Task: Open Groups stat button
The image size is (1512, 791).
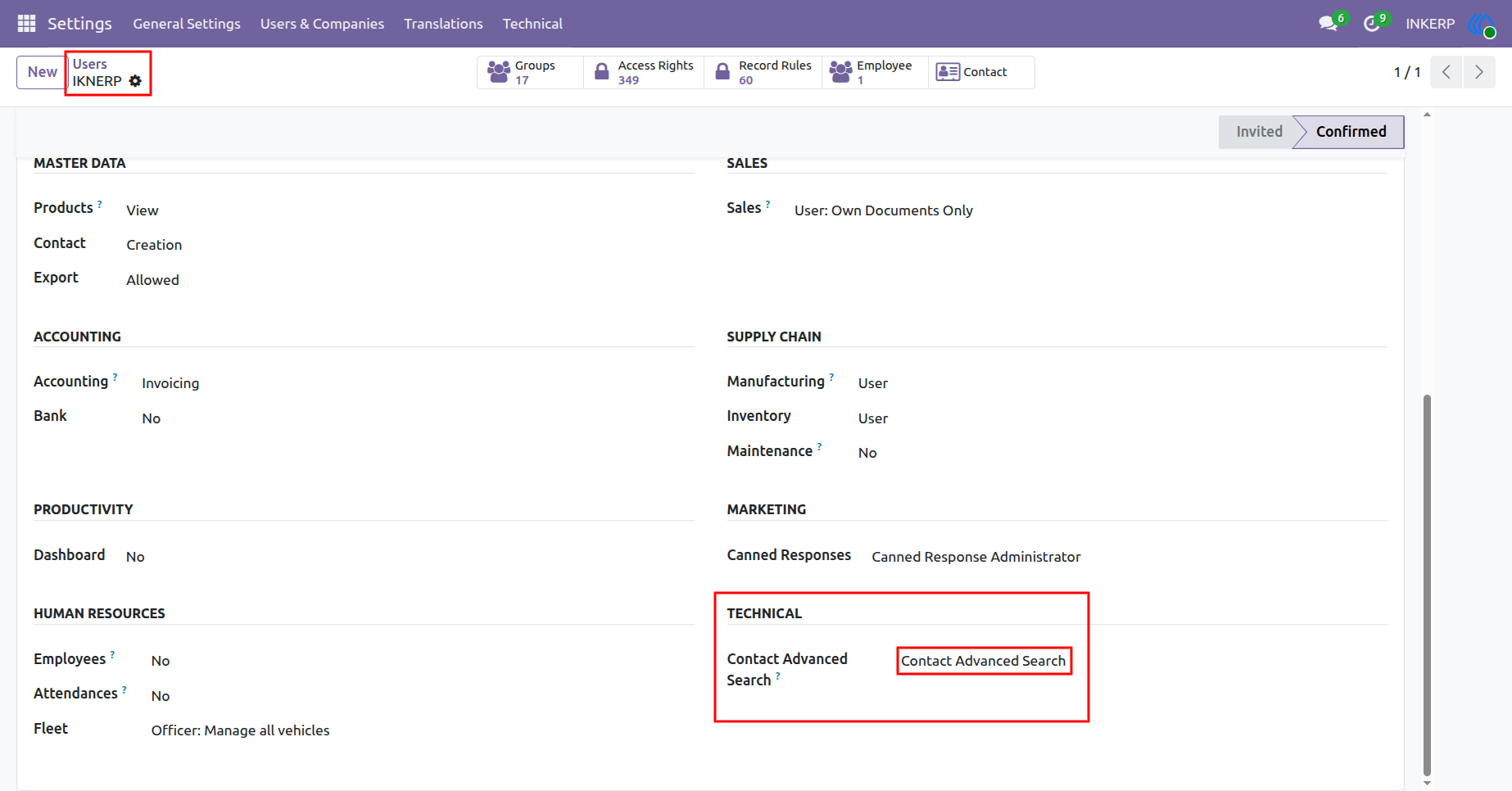Action: 530,72
